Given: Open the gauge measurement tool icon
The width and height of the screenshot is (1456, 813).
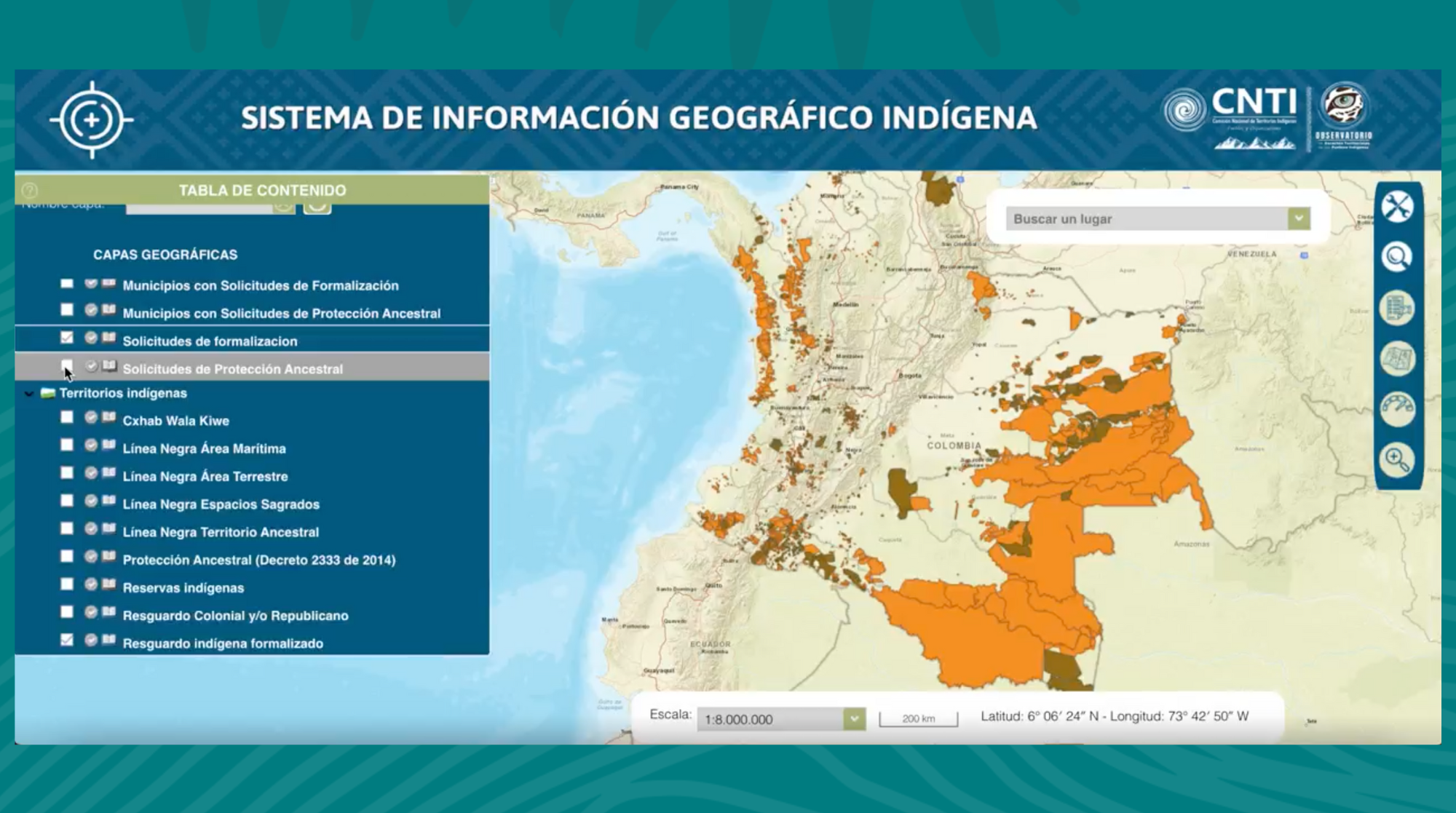Looking at the screenshot, I should [1396, 408].
